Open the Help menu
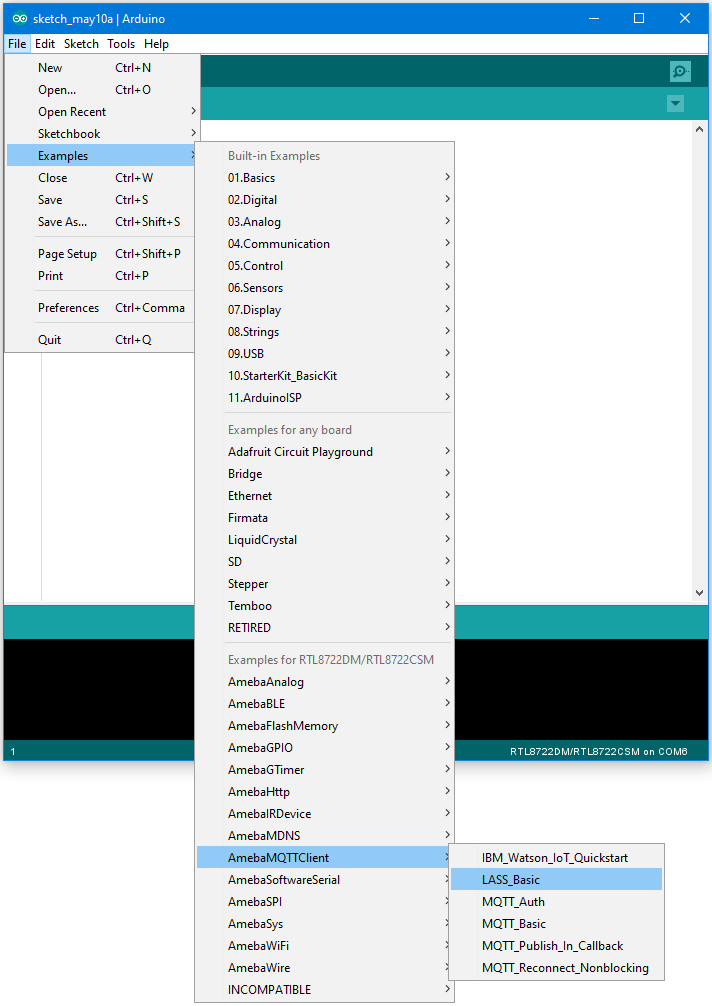Image resolution: width=712 pixels, height=1006 pixels. (157, 44)
